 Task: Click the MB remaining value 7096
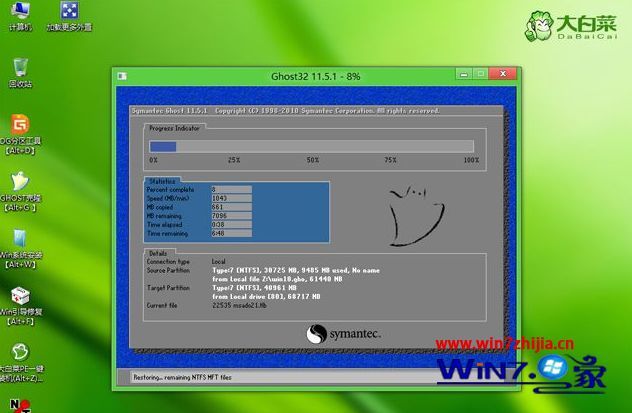tap(232, 216)
